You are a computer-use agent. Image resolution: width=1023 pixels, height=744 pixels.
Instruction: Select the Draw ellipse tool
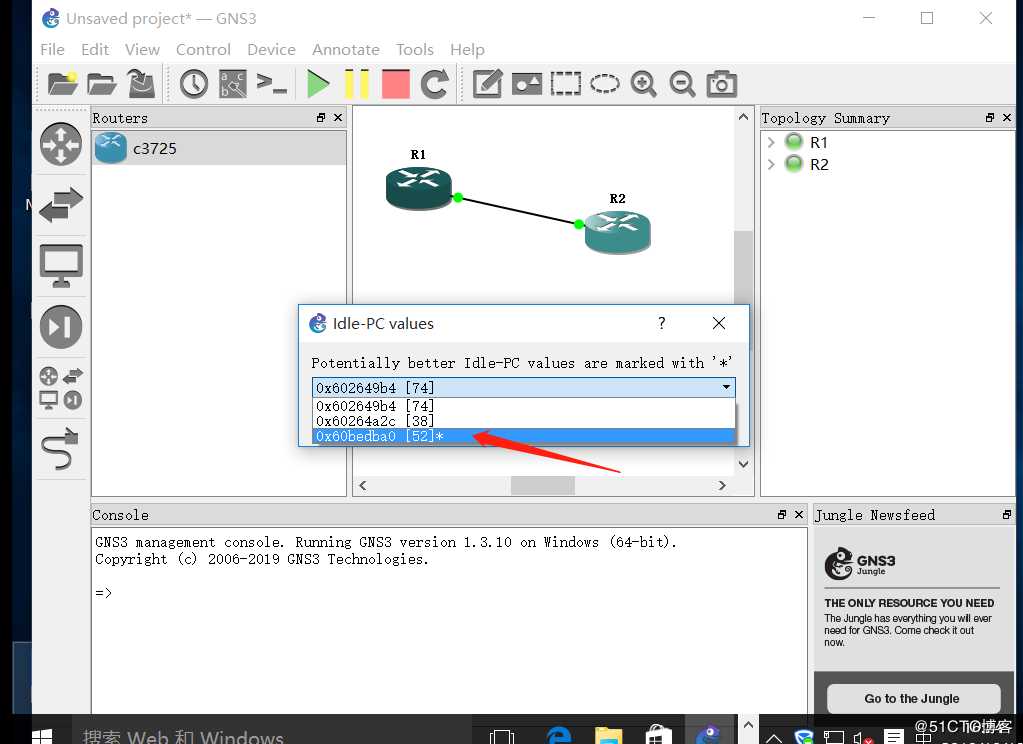605,84
